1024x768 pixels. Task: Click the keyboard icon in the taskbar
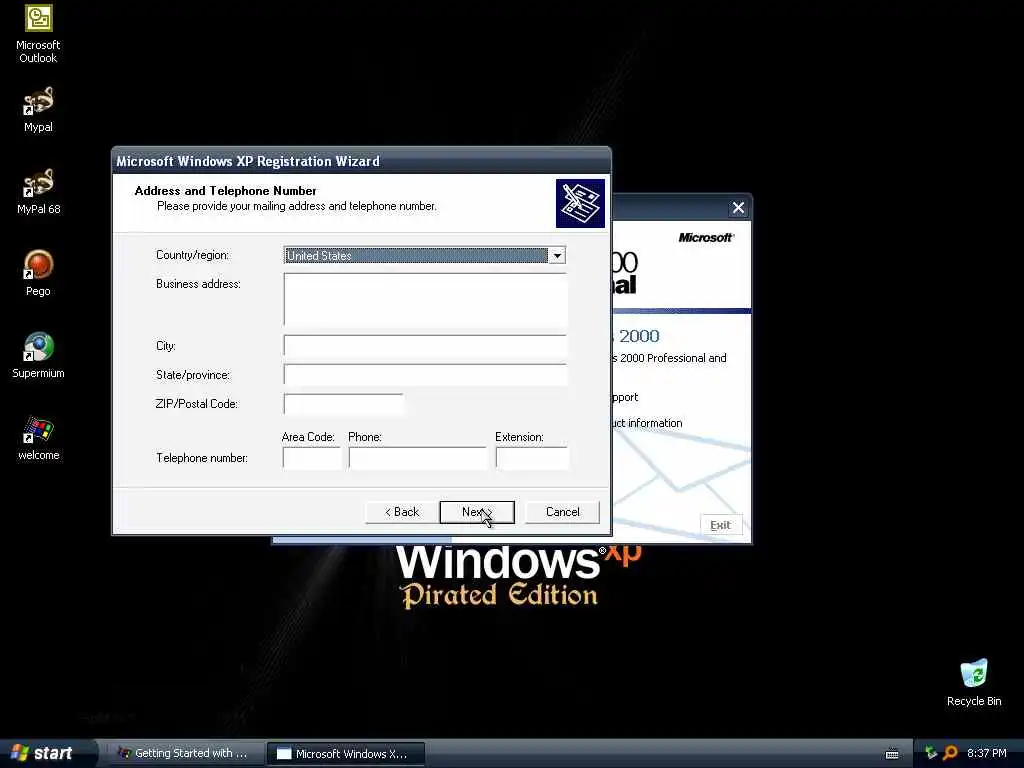[x=891, y=754]
